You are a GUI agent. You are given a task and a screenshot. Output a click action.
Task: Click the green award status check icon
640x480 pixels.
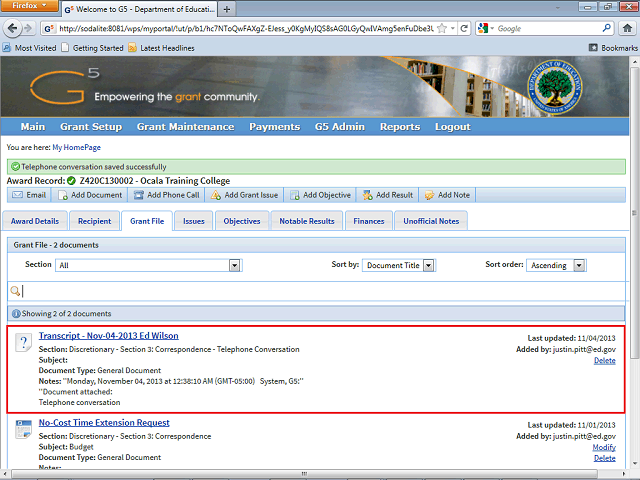(71, 180)
